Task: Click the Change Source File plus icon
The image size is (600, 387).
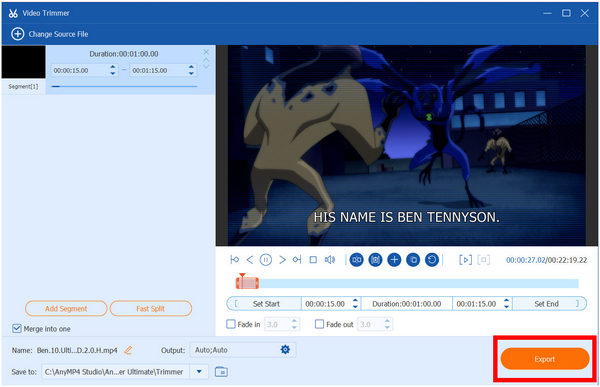Action: coord(17,34)
